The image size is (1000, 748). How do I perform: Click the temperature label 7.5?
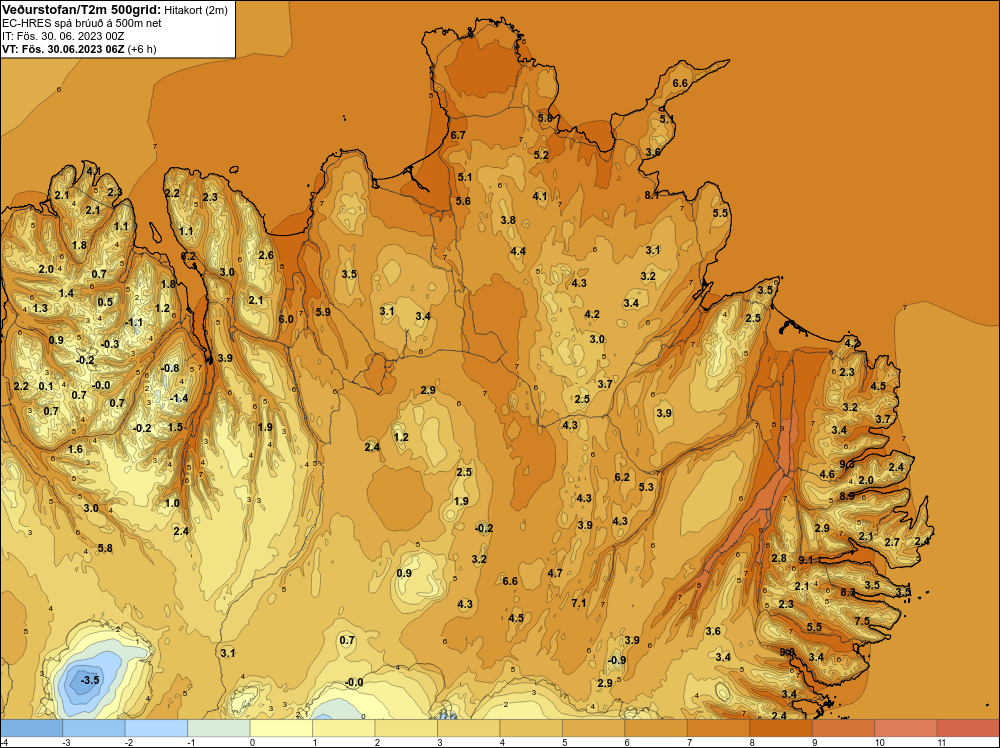[x=862, y=621]
